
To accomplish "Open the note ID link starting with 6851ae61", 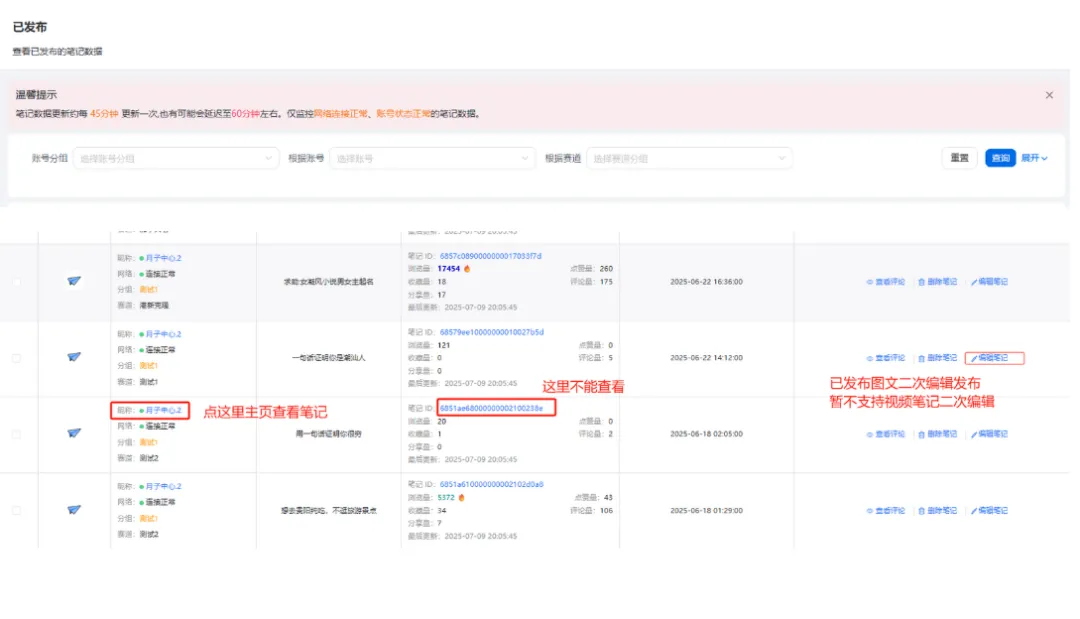I will click(x=492, y=482).
